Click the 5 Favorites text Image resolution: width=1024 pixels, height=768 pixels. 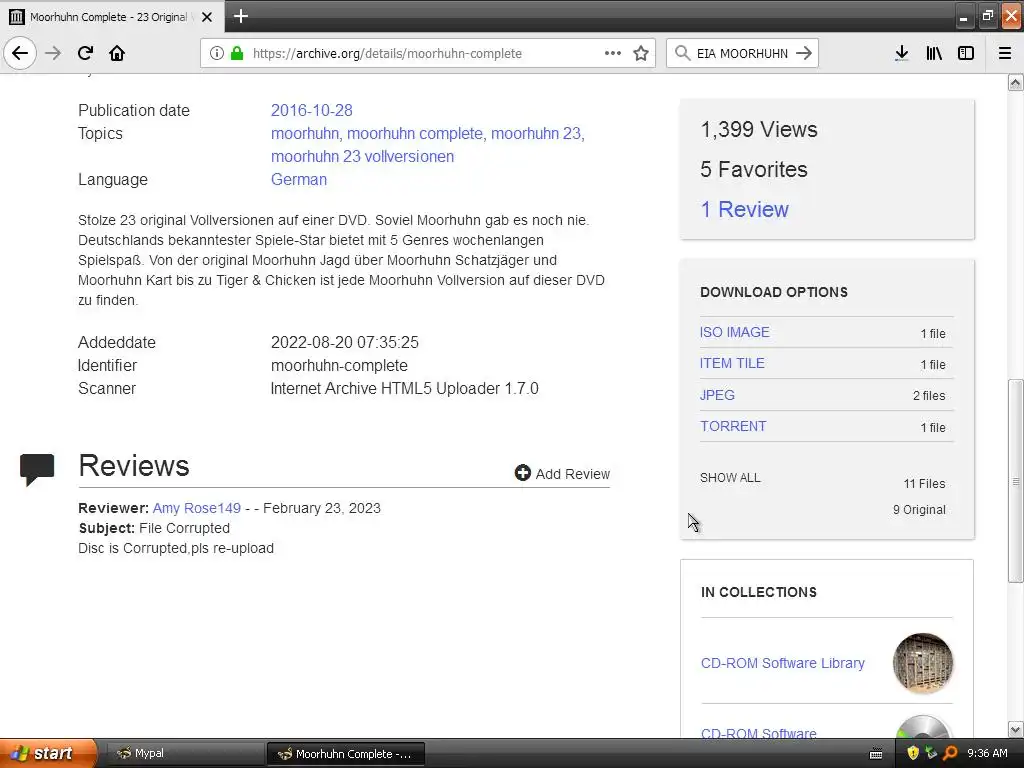click(754, 170)
